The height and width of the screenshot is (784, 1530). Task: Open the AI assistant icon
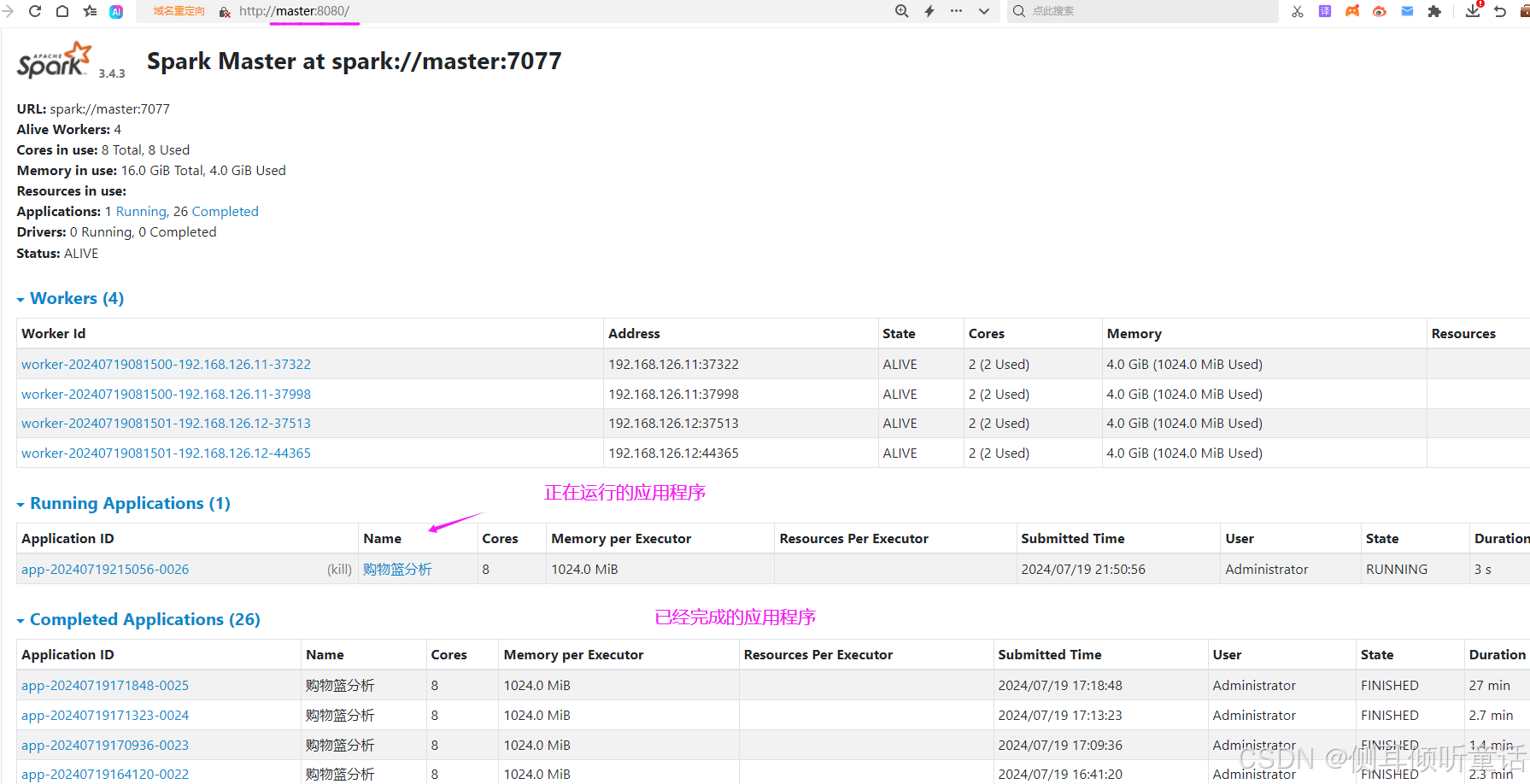(116, 11)
